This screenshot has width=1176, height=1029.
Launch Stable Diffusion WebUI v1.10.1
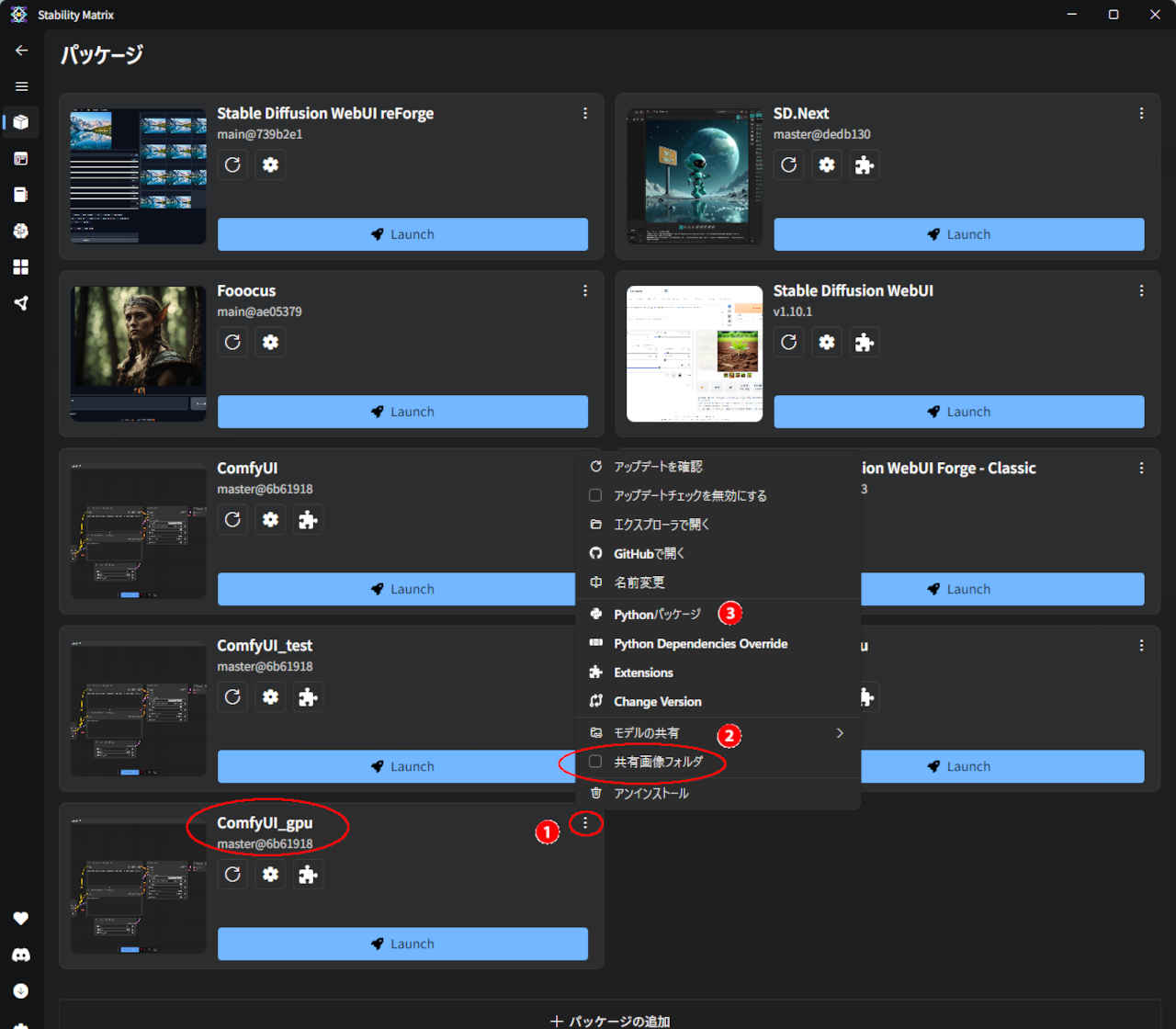[x=959, y=412]
